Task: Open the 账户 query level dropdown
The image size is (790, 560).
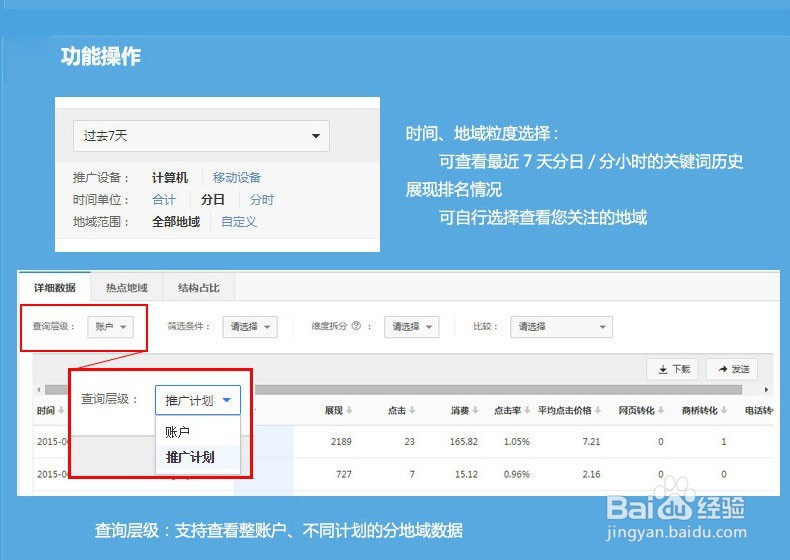Action: [110, 327]
